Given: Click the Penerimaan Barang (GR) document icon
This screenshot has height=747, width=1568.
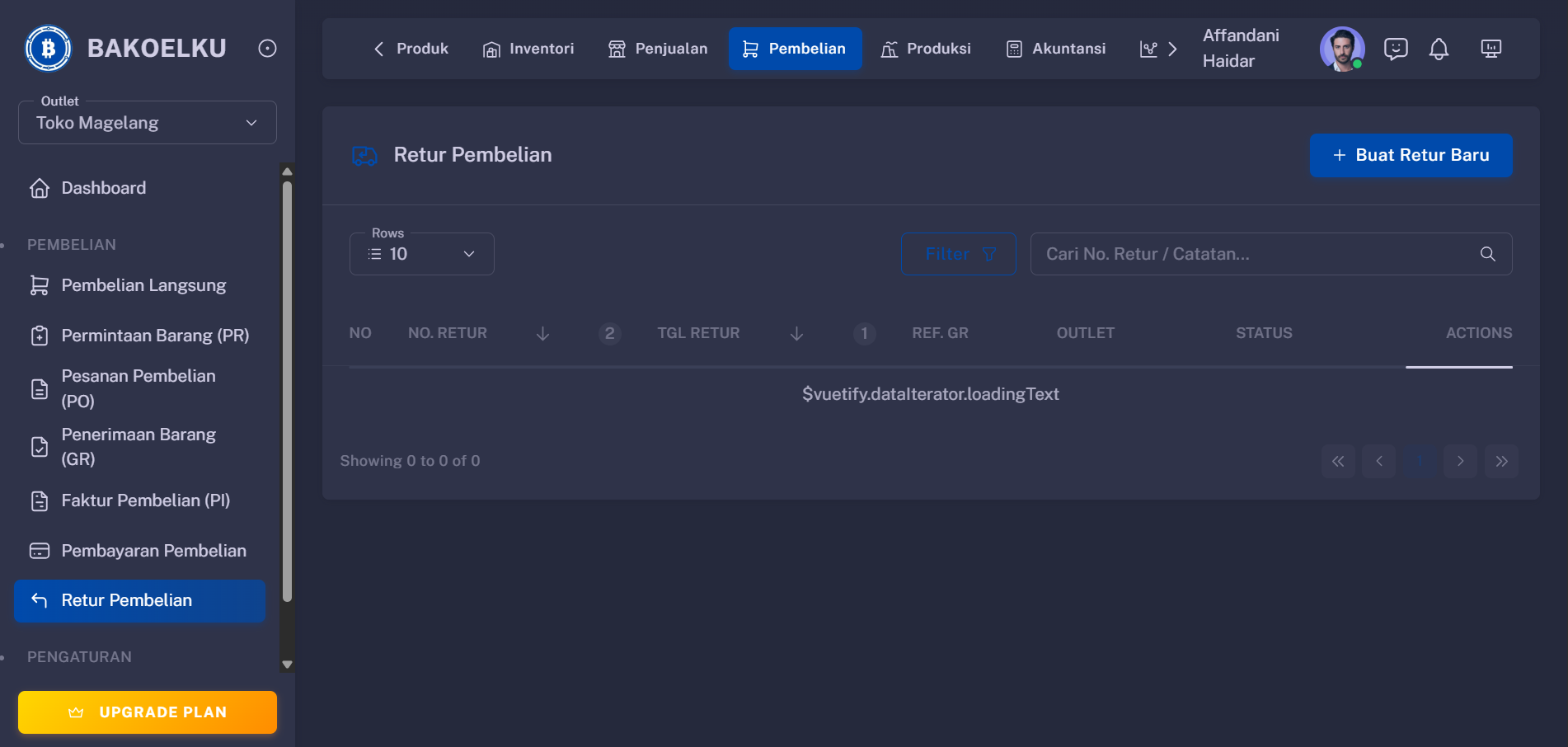Looking at the screenshot, I should pyautogui.click(x=39, y=446).
